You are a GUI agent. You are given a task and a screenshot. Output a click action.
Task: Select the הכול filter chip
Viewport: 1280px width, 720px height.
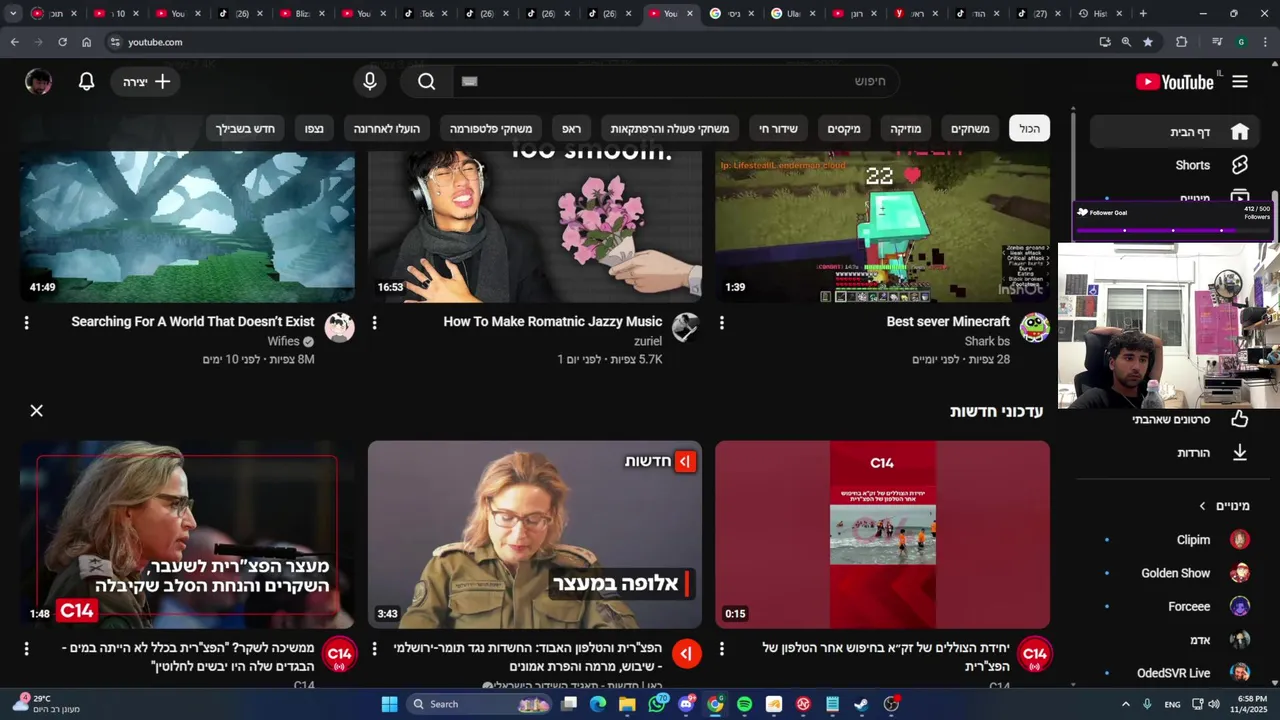tap(1030, 129)
